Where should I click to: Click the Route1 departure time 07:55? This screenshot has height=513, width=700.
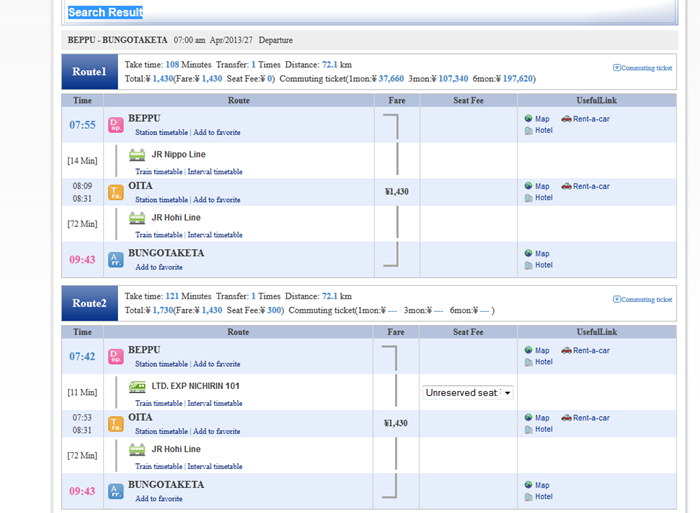[x=82, y=125]
